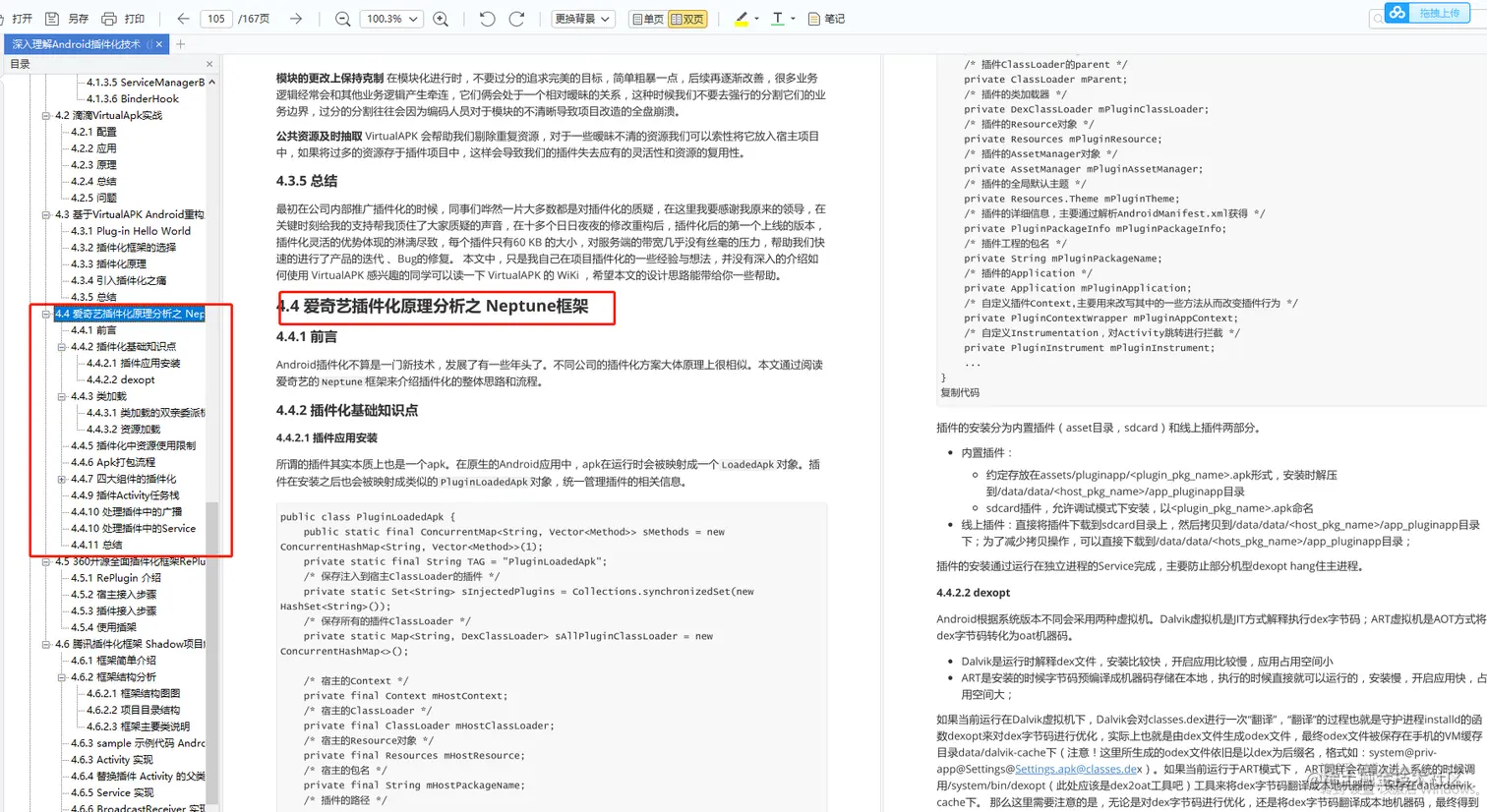Viewport: 1487px width, 812px height.
Task: Click 复制代码 below the code block
Action: [960, 392]
